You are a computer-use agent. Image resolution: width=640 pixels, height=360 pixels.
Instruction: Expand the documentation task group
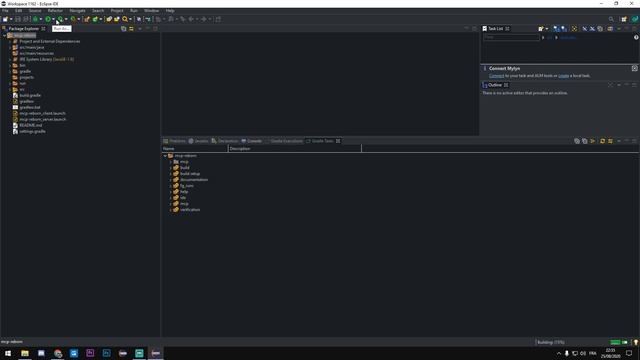tap(171, 180)
